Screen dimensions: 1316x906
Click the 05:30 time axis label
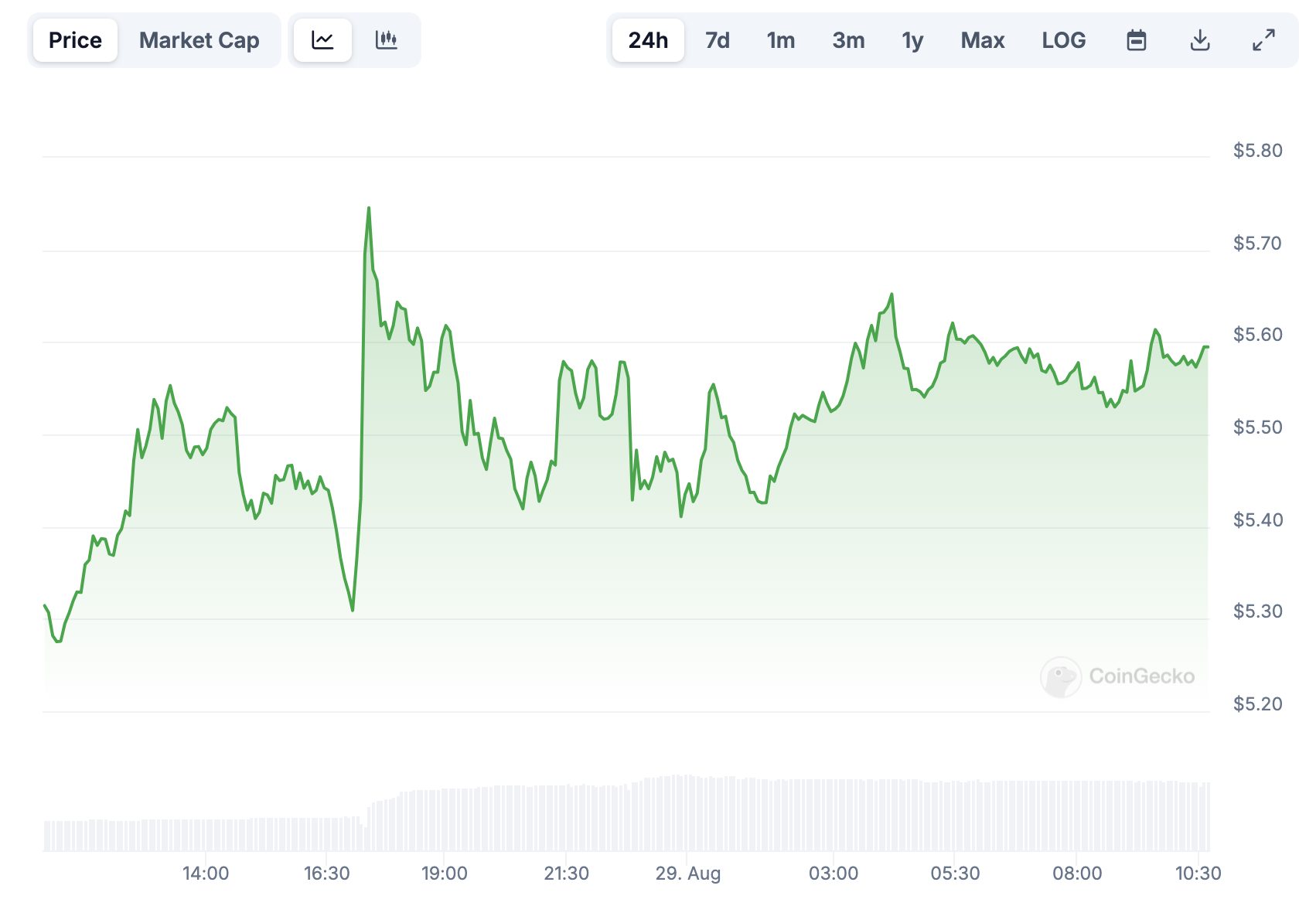(x=956, y=874)
